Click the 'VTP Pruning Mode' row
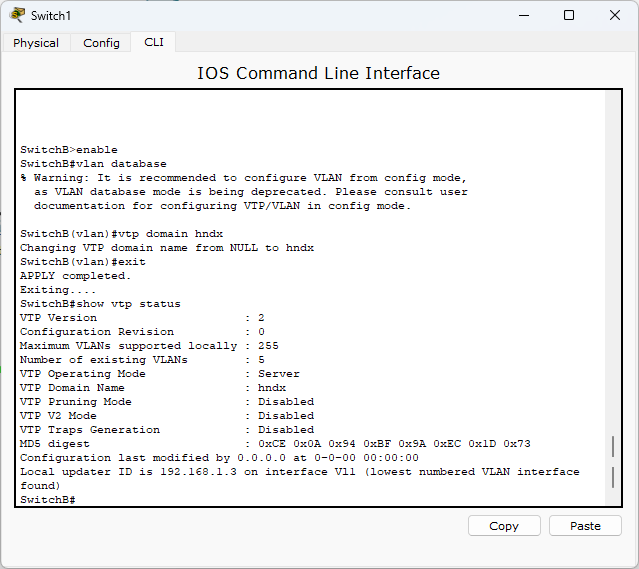Image resolution: width=639 pixels, height=569 pixels. [x=167, y=402]
